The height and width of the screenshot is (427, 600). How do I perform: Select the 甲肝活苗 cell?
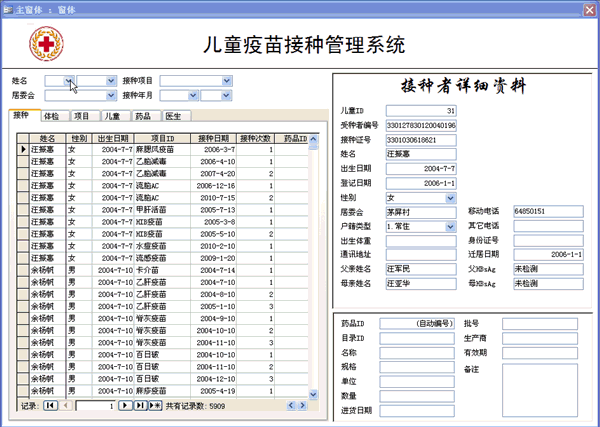162,210
